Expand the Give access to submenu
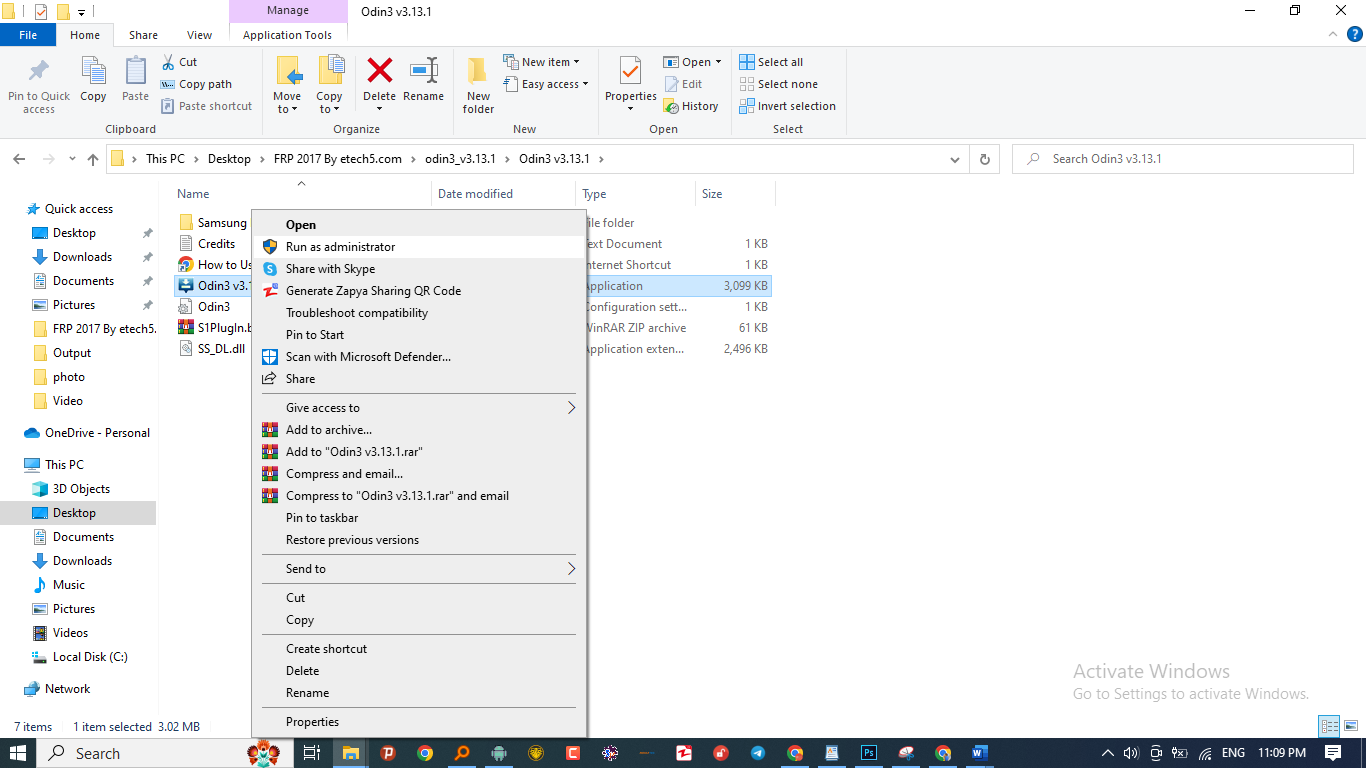 point(419,408)
